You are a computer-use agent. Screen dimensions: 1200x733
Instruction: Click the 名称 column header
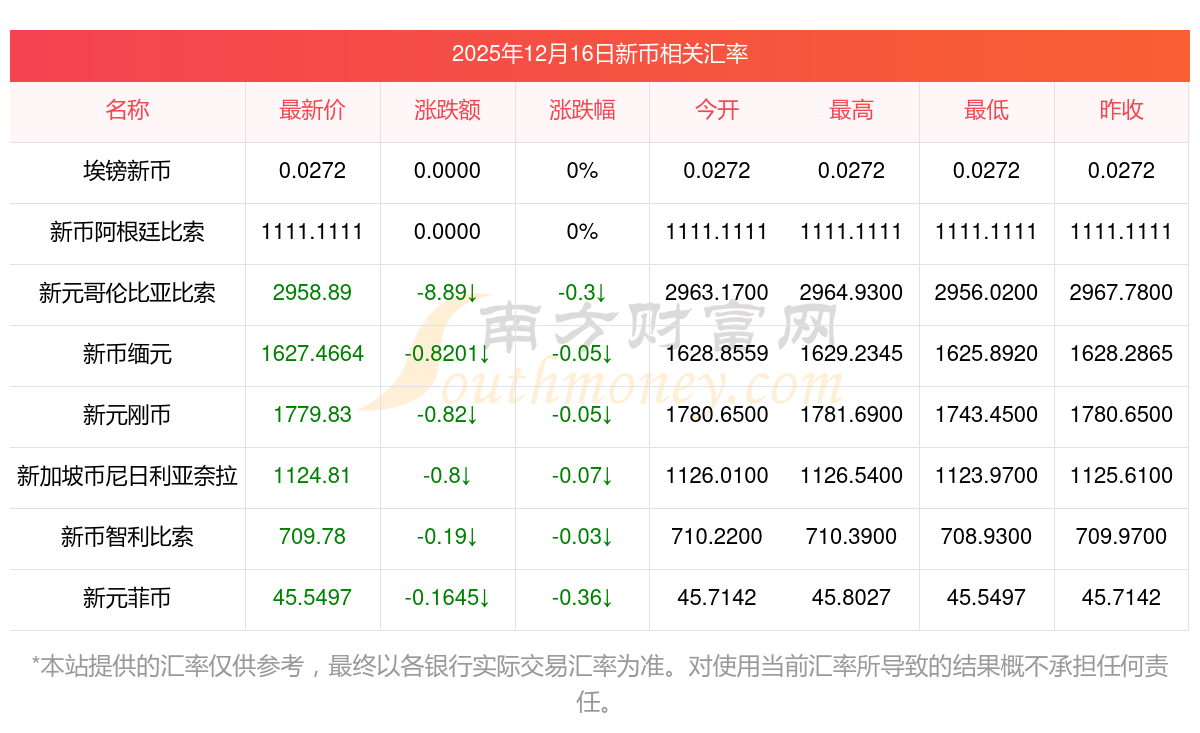click(127, 110)
